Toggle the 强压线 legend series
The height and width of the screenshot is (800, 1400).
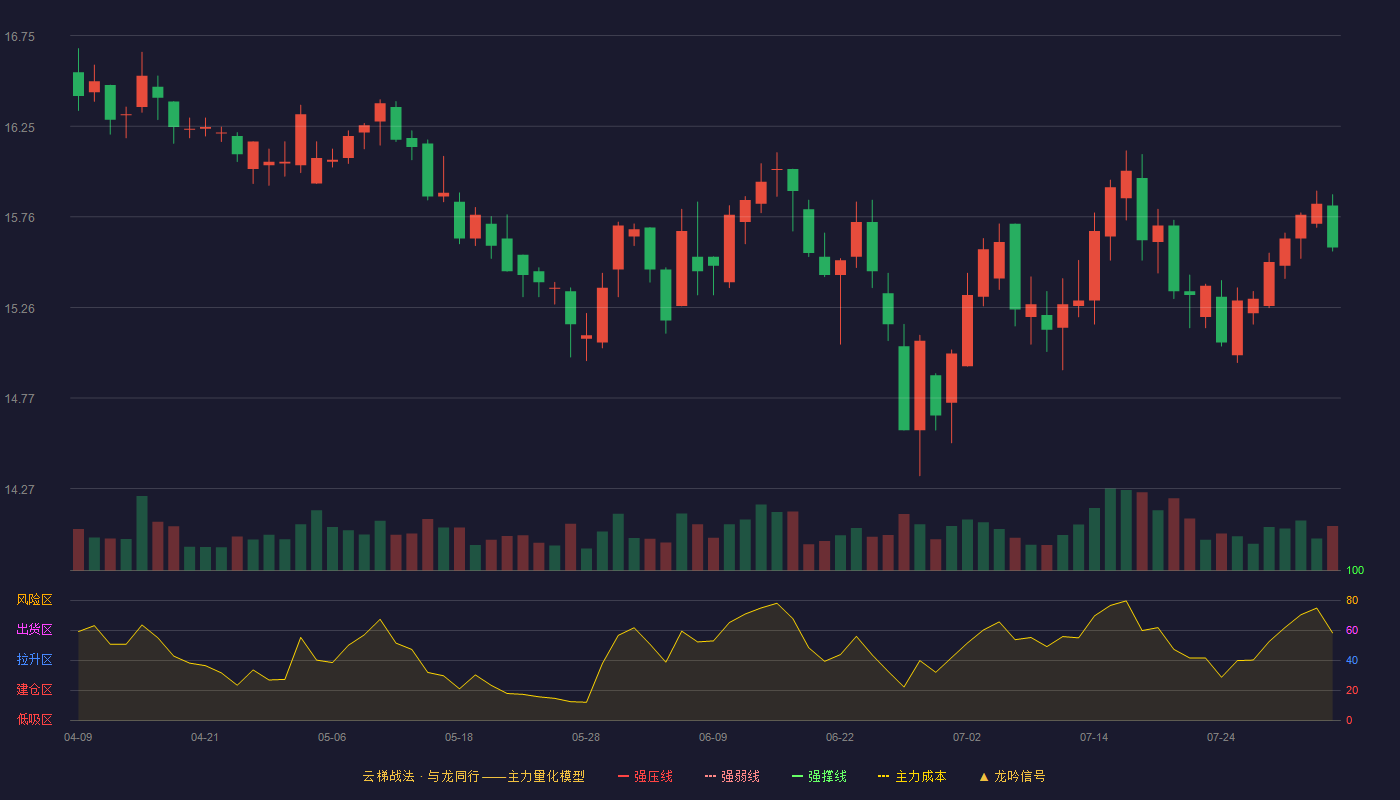point(645,776)
